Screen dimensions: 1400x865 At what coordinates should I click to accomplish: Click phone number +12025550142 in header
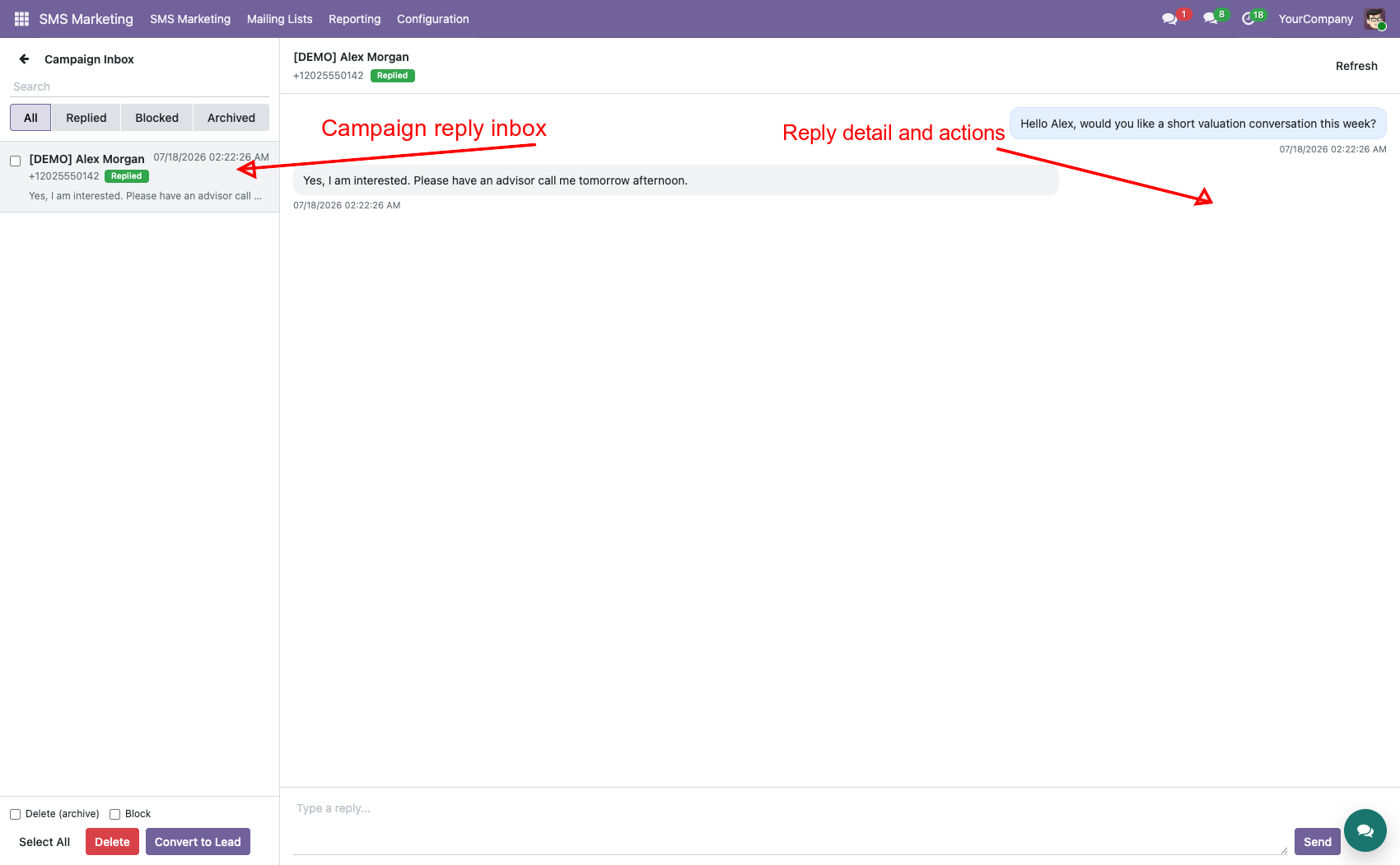point(329,76)
